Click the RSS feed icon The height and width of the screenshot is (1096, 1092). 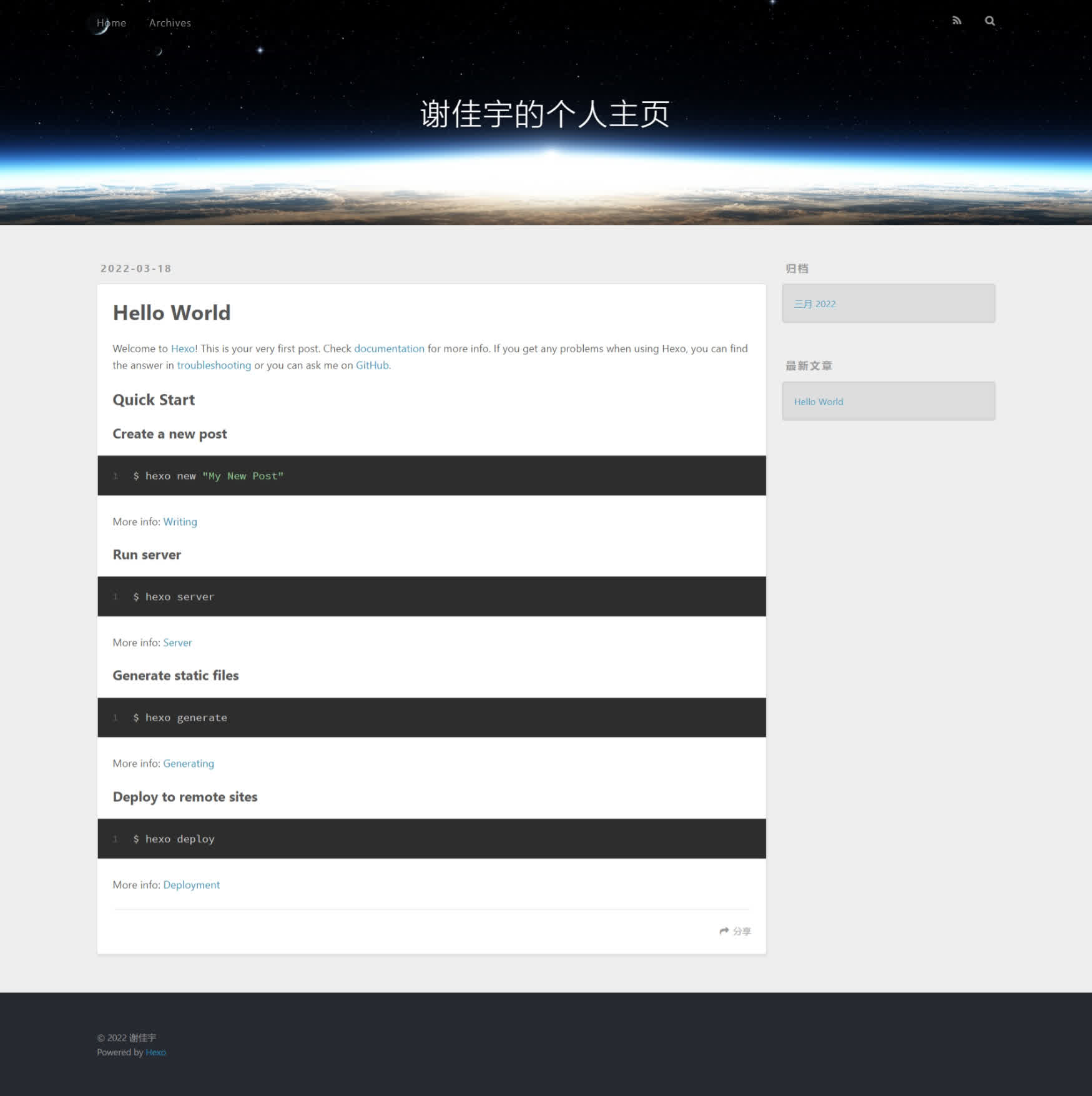(956, 21)
